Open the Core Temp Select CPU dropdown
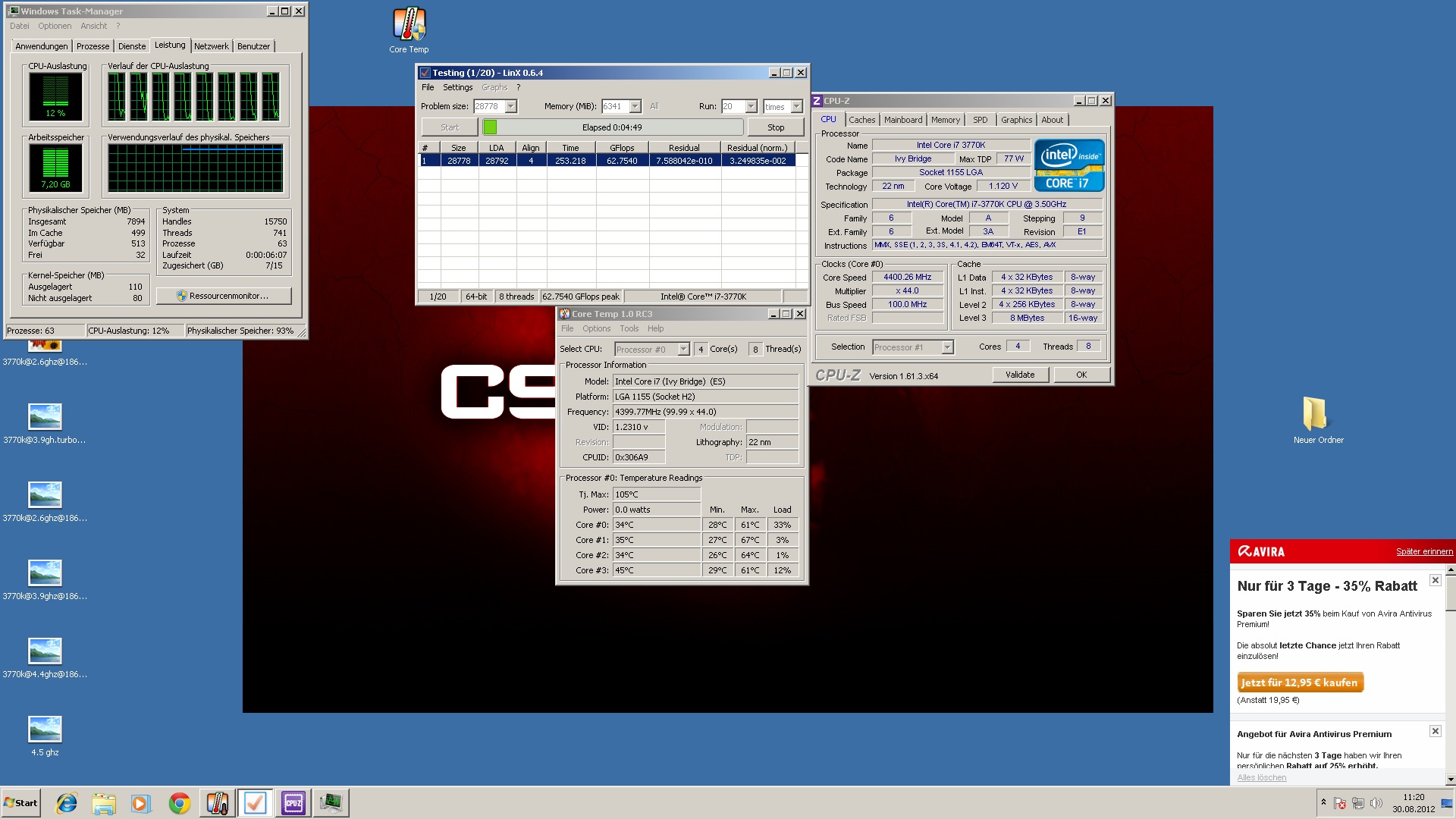Screen dimensions: 1456x819 683,350
